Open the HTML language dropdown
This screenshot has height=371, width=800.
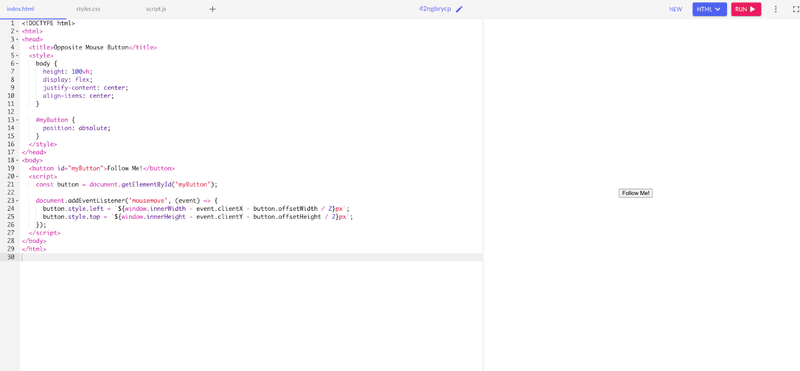709,9
